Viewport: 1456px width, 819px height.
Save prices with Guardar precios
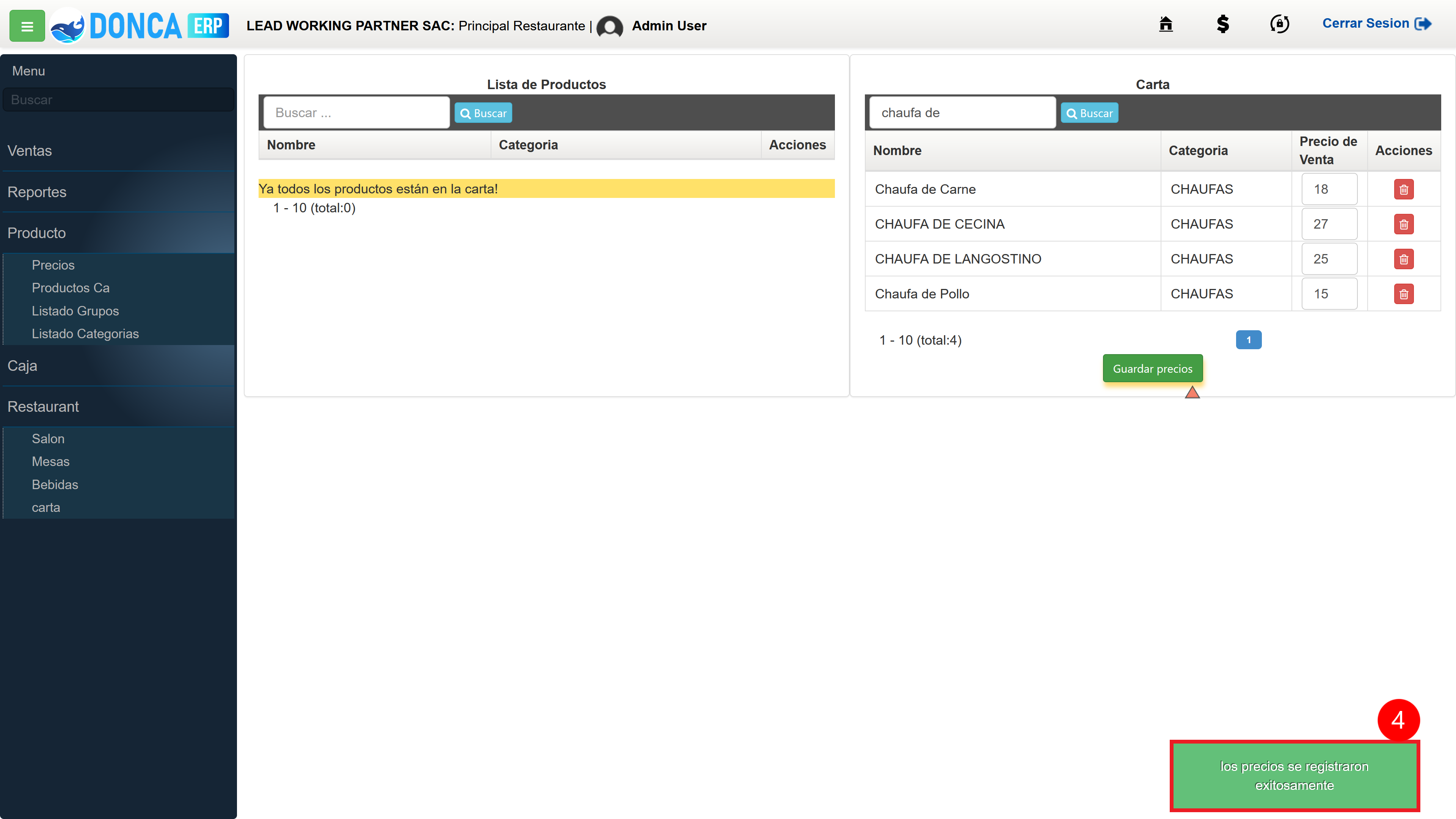(1153, 369)
